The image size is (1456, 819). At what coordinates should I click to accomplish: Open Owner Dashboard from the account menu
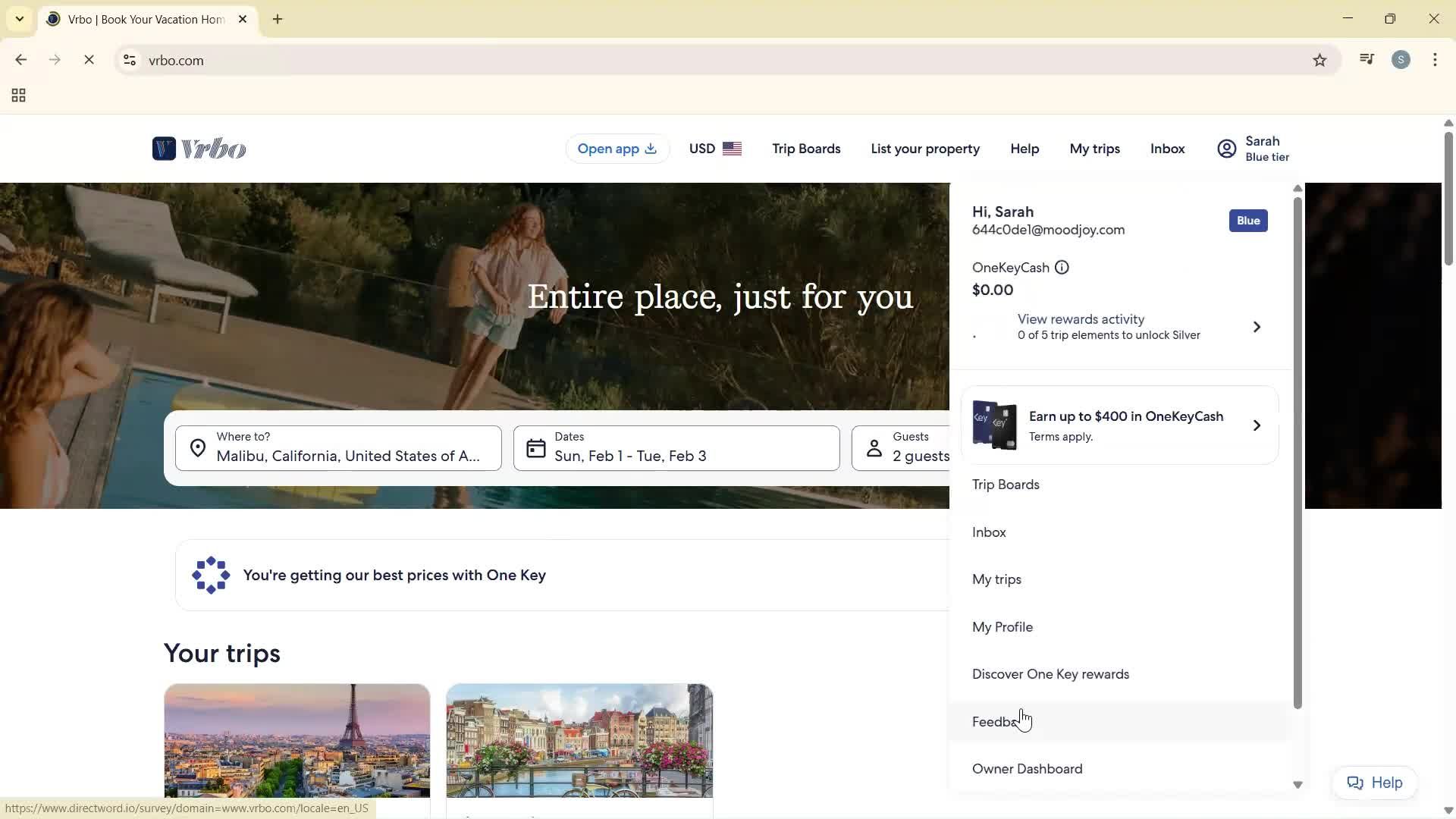click(x=1027, y=768)
